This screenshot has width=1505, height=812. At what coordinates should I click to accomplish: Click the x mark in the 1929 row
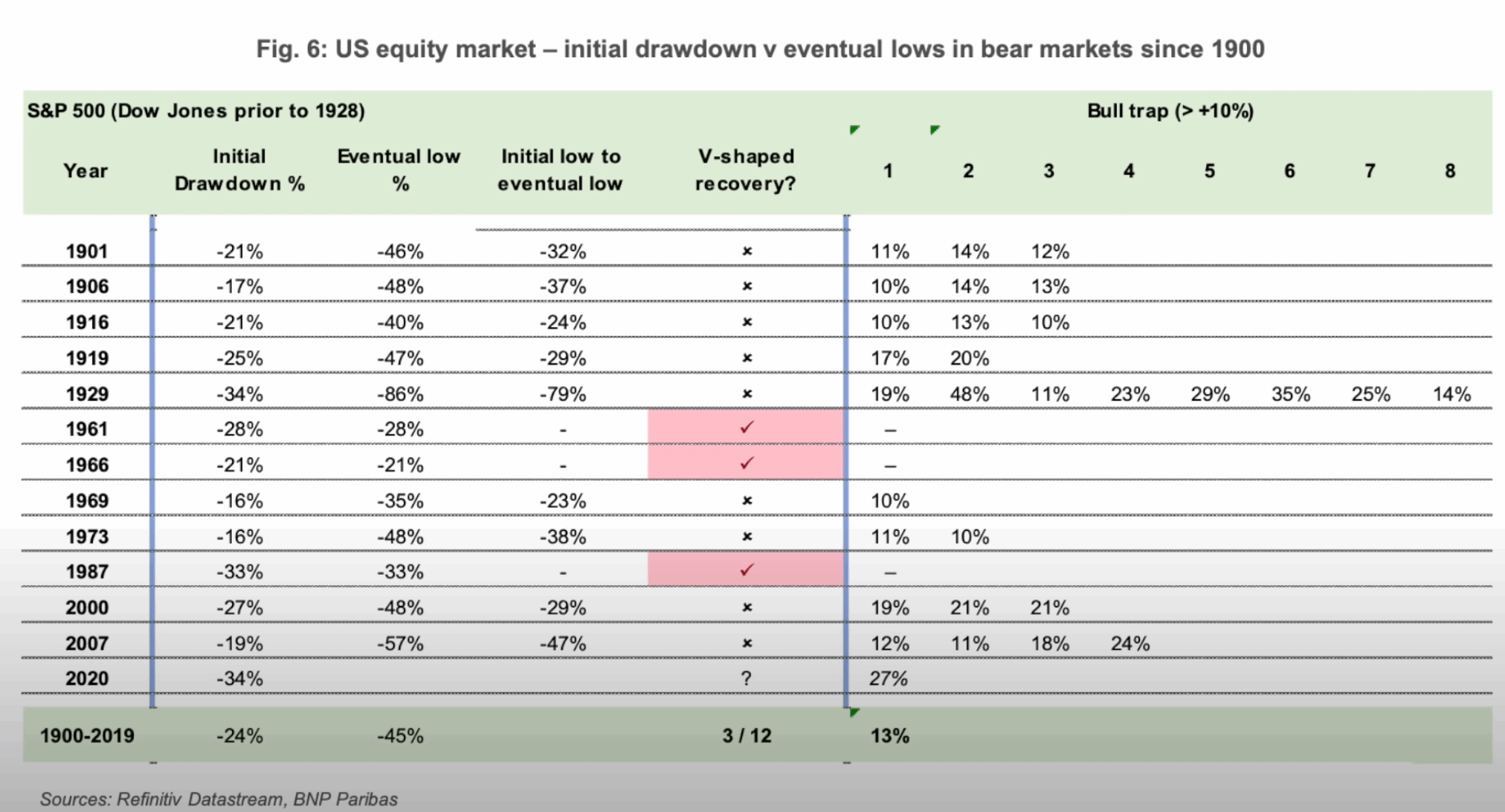pos(747,394)
